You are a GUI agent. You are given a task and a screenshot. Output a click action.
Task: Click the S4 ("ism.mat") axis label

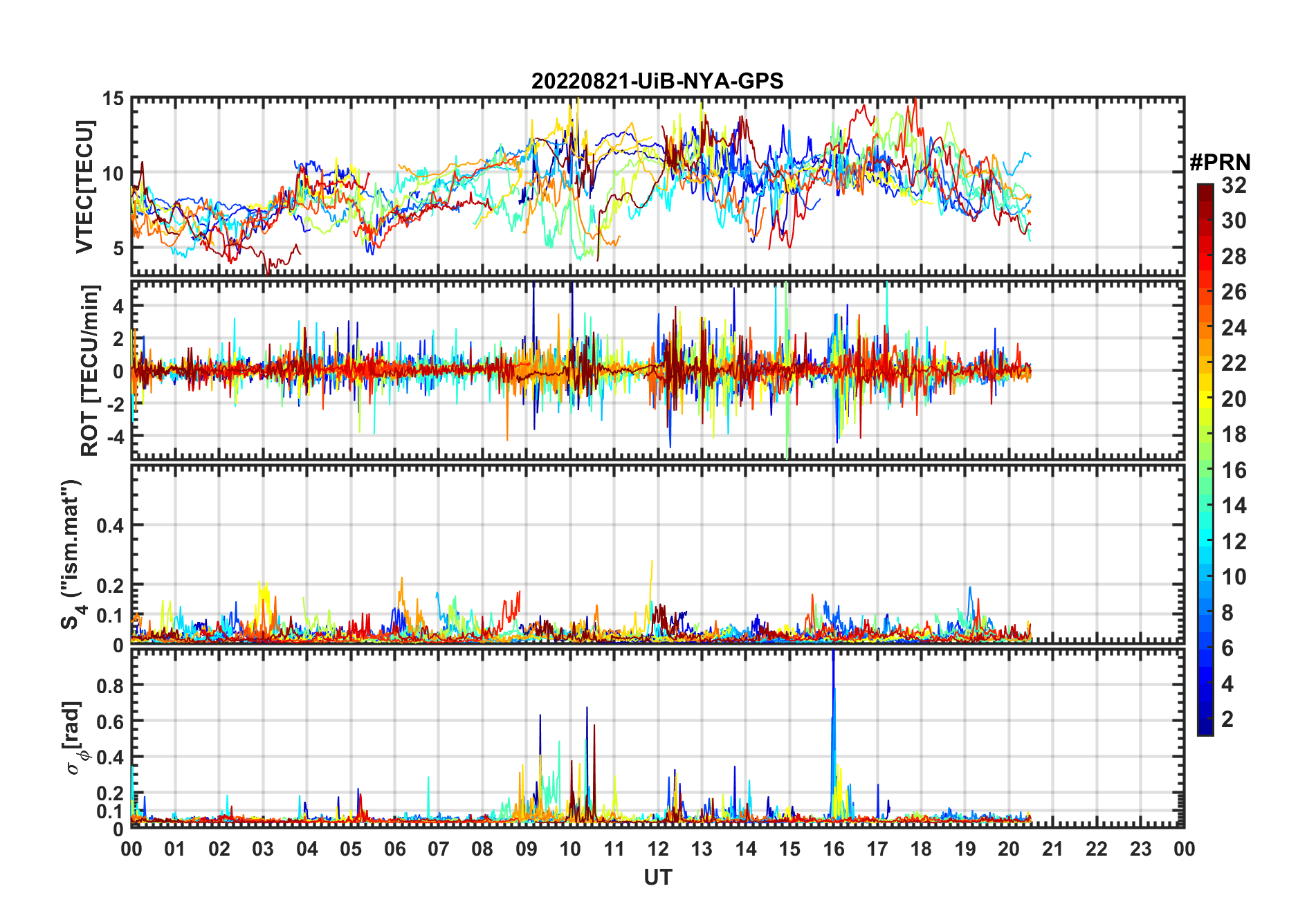[x=72, y=555]
